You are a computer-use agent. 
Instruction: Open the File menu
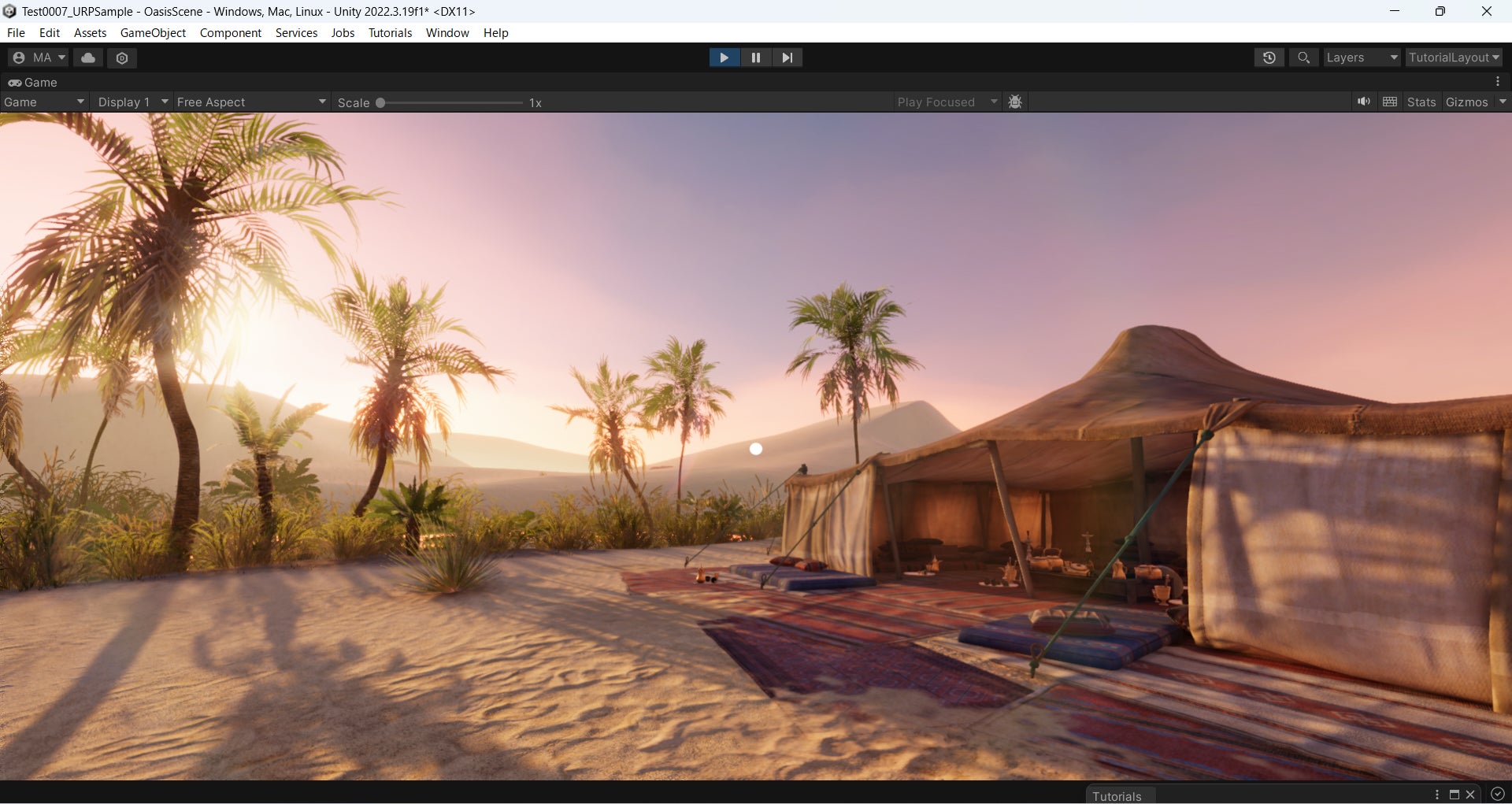[16, 33]
